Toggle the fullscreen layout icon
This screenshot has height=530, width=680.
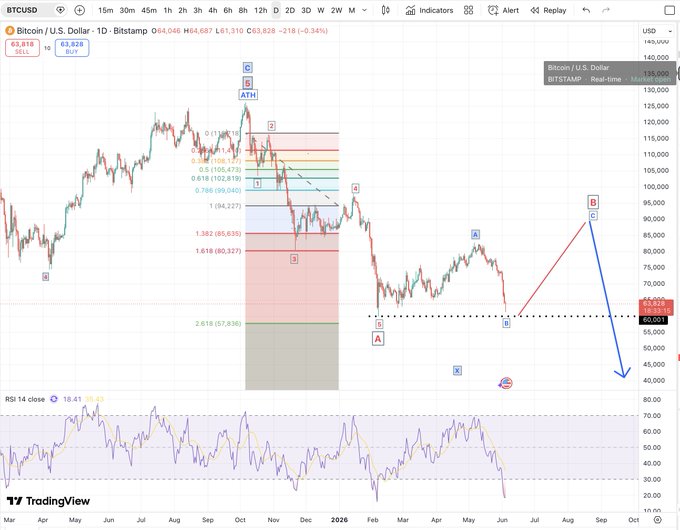[x=670, y=10]
